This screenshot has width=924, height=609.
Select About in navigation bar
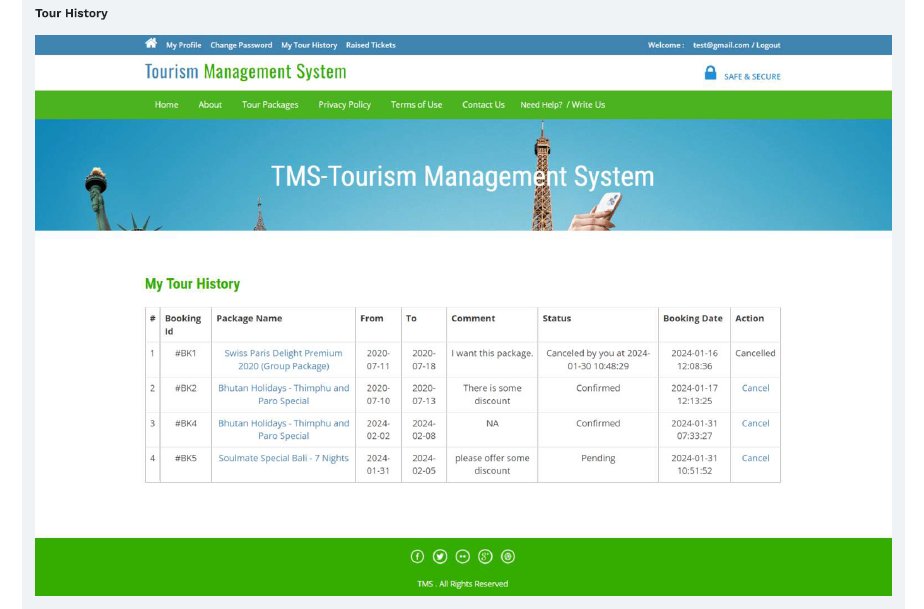pyautogui.click(x=210, y=104)
